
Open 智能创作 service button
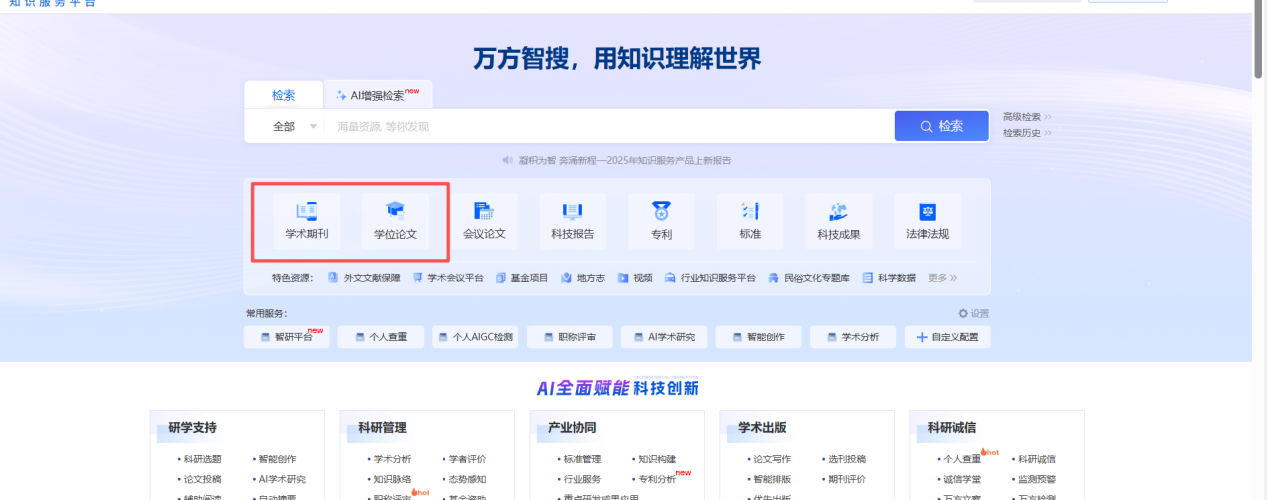point(758,337)
